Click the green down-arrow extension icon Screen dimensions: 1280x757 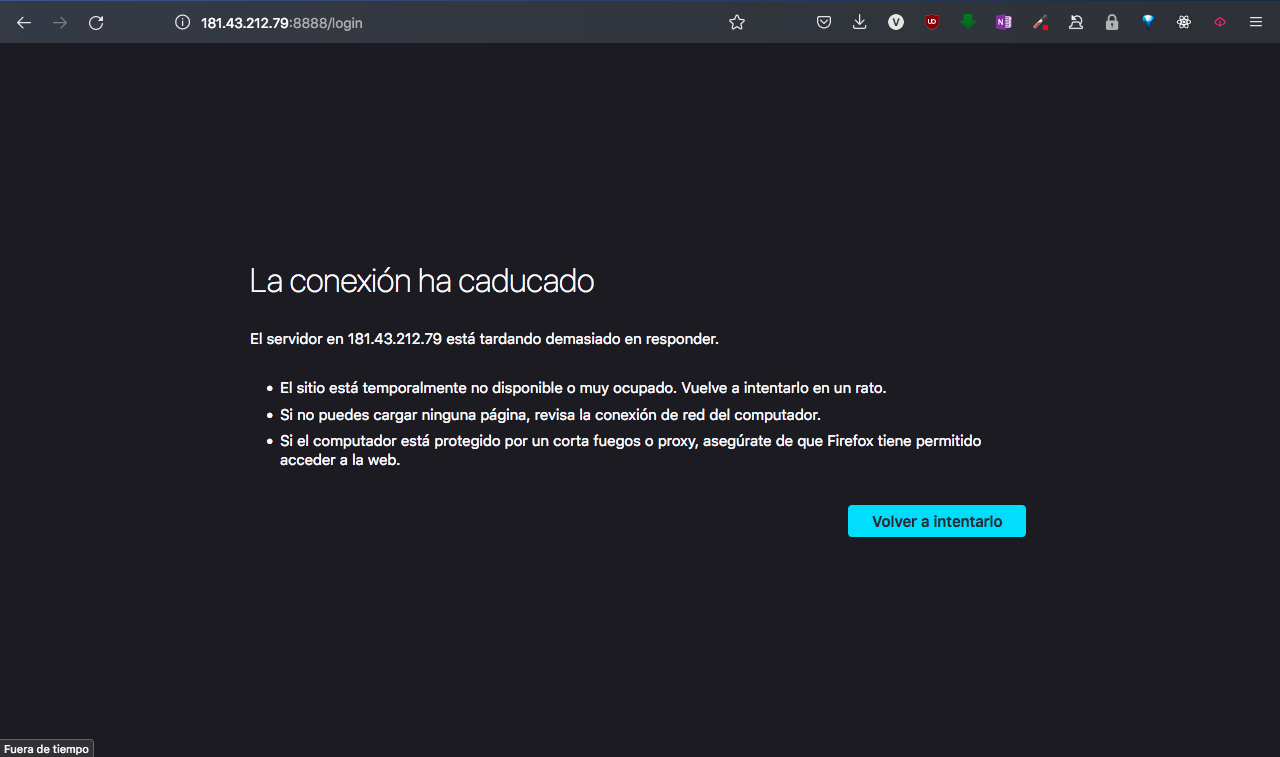[968, 22]
